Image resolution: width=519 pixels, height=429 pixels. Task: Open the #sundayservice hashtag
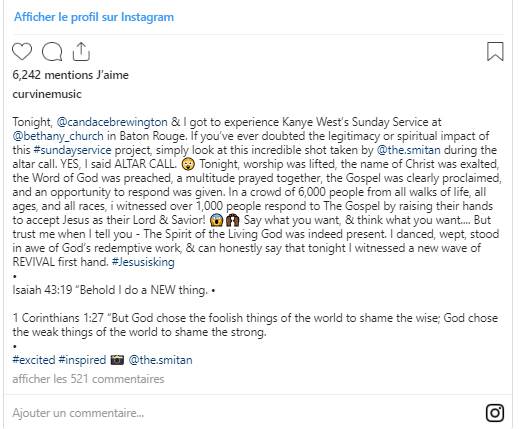click(x=72, y=150)
